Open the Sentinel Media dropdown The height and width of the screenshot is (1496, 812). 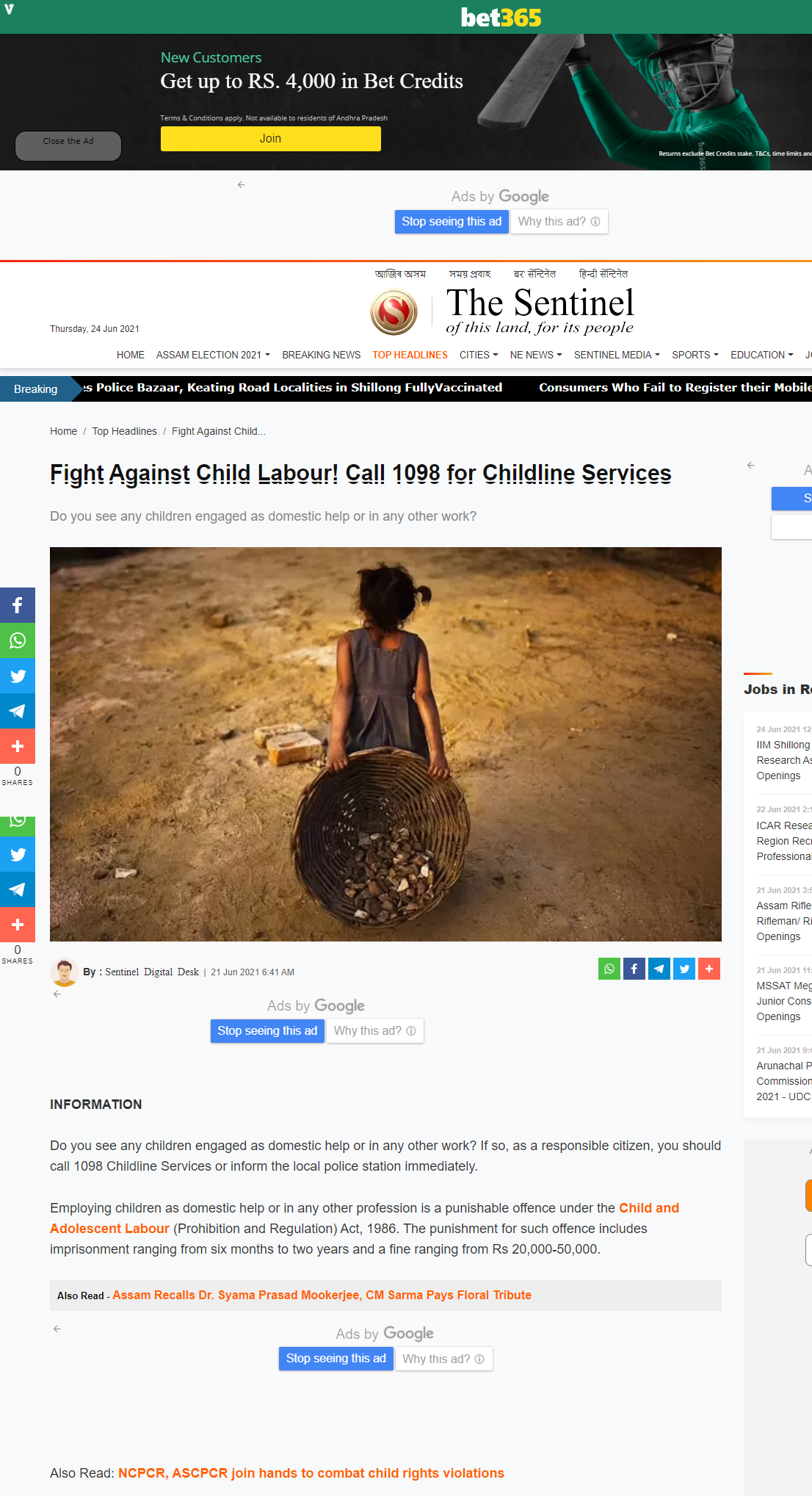617,355
